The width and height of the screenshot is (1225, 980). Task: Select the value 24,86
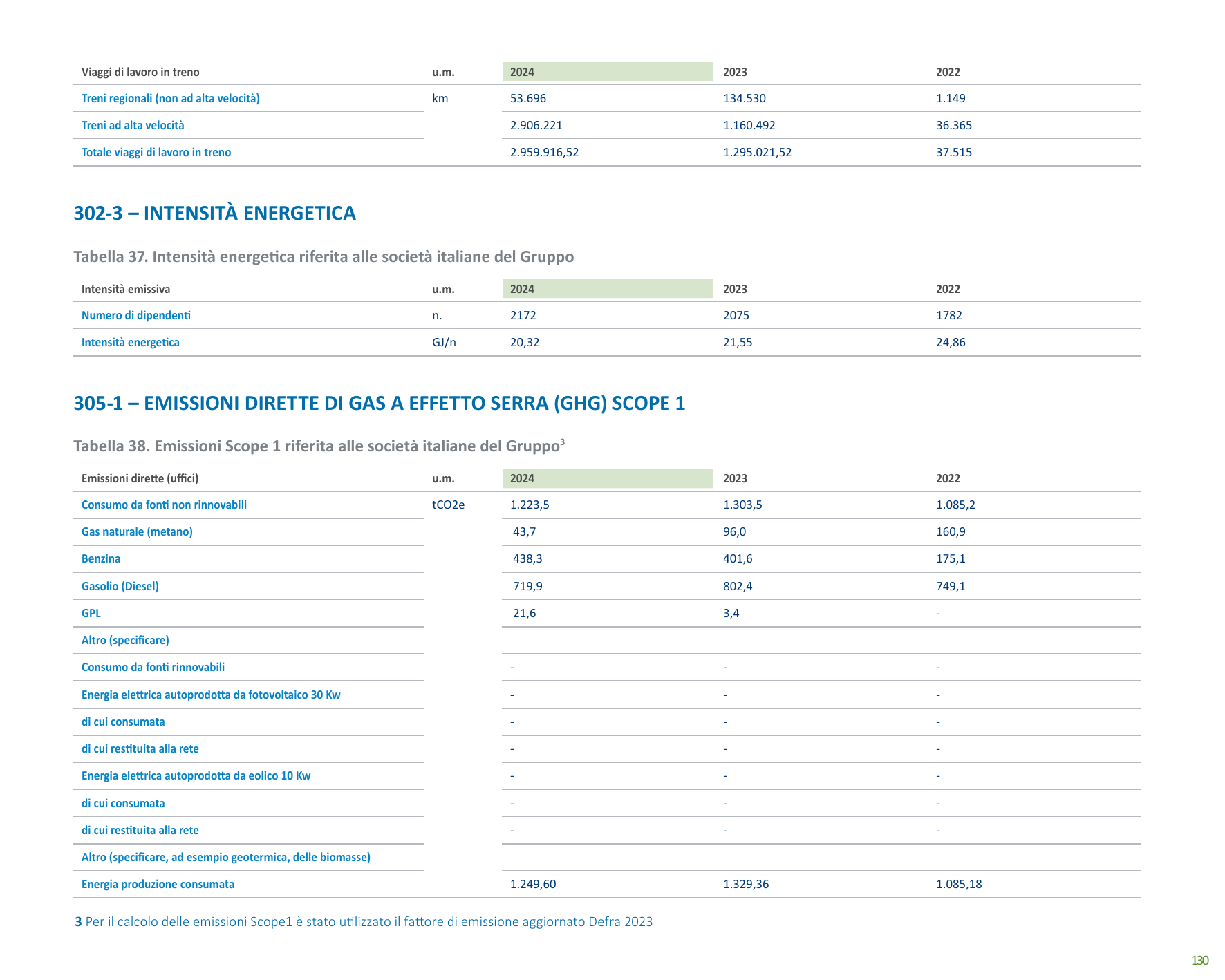coord(951,342)
